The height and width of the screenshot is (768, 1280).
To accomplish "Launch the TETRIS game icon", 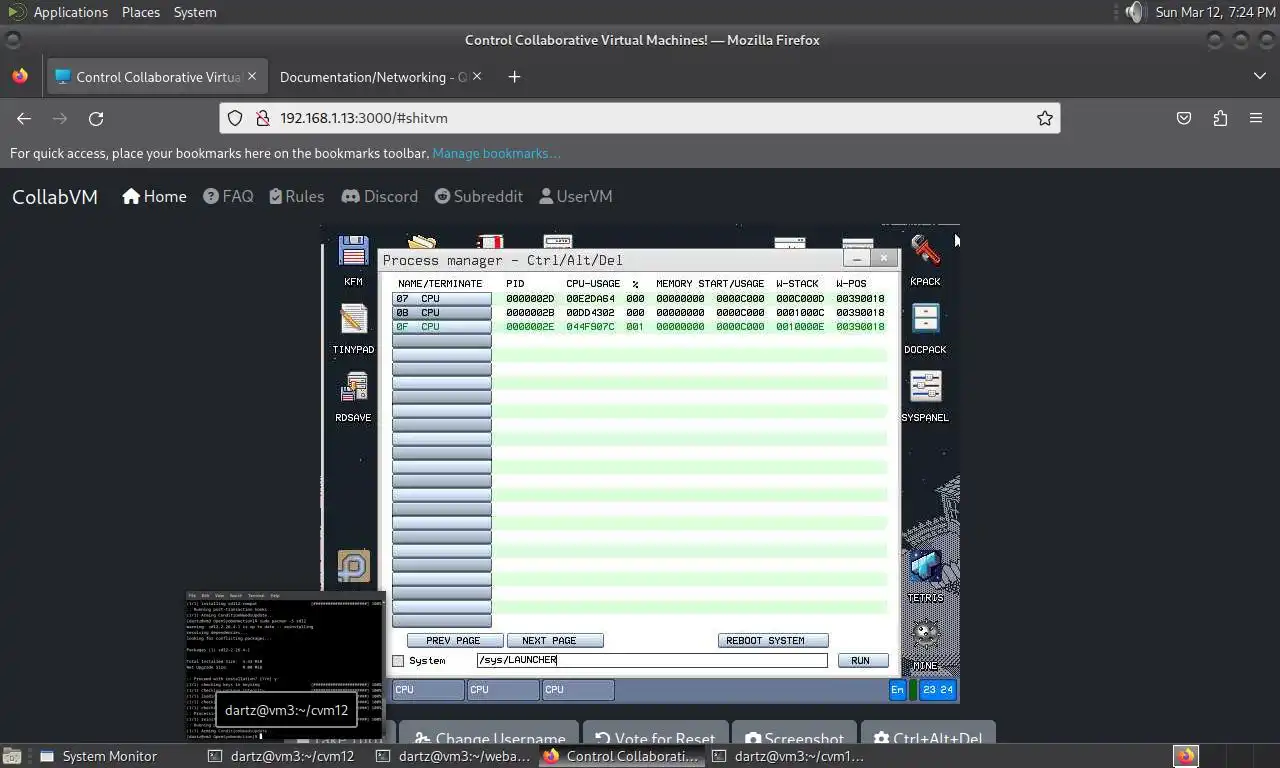I will click(x=925, y=568).
